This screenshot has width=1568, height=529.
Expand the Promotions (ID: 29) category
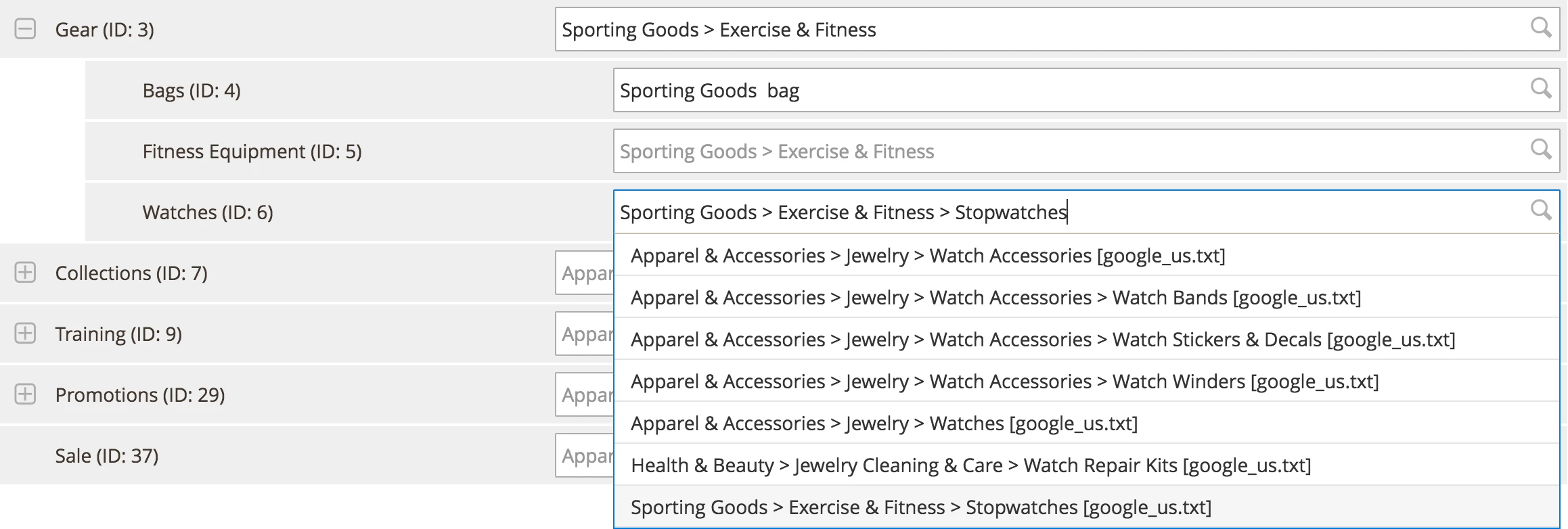click(25, 394)
